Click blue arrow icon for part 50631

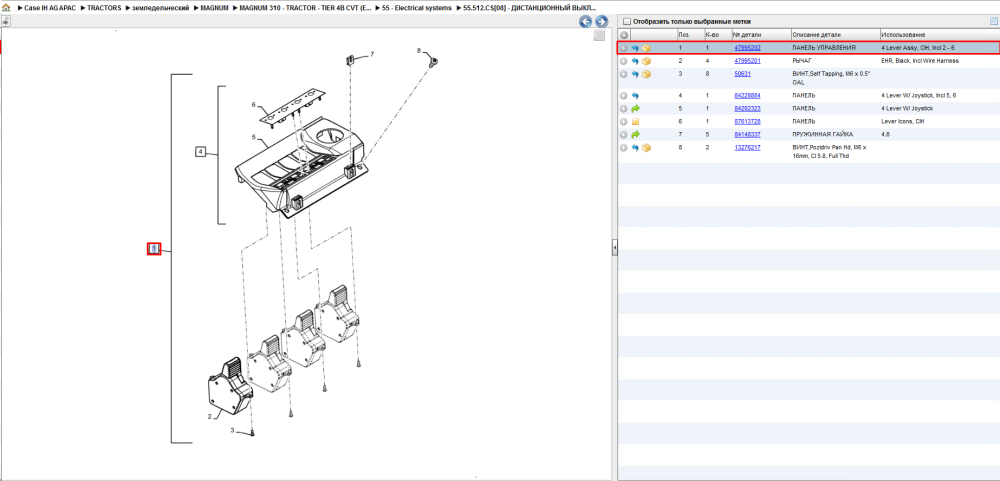click(x=635, y=74)
